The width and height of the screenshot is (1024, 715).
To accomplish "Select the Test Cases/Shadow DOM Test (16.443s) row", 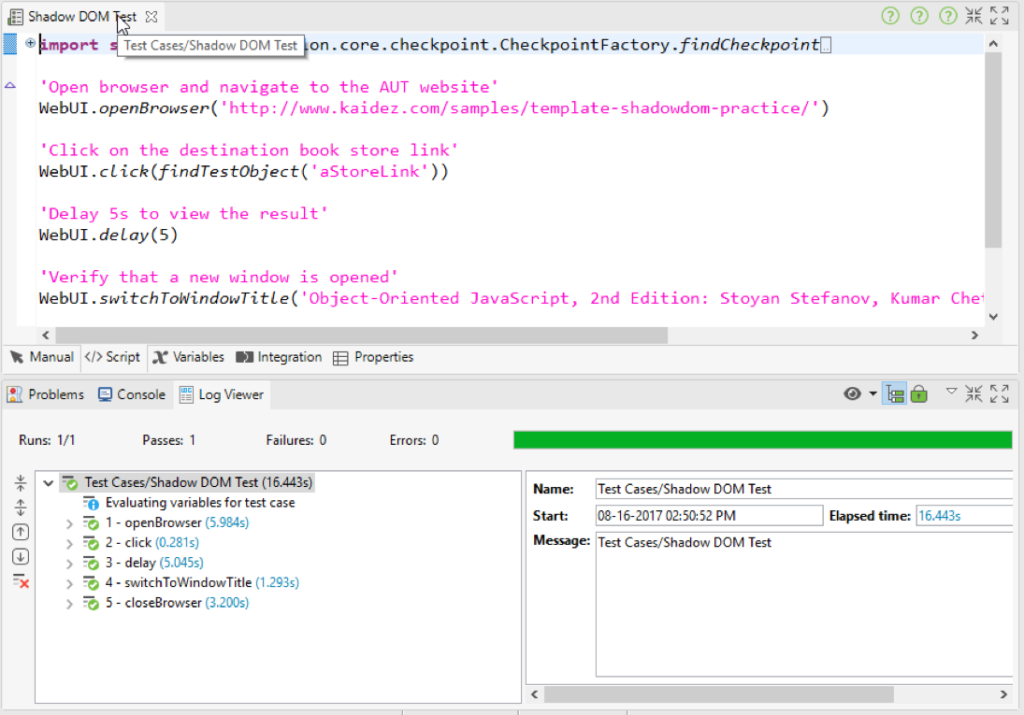I will (x=187, y=483).
